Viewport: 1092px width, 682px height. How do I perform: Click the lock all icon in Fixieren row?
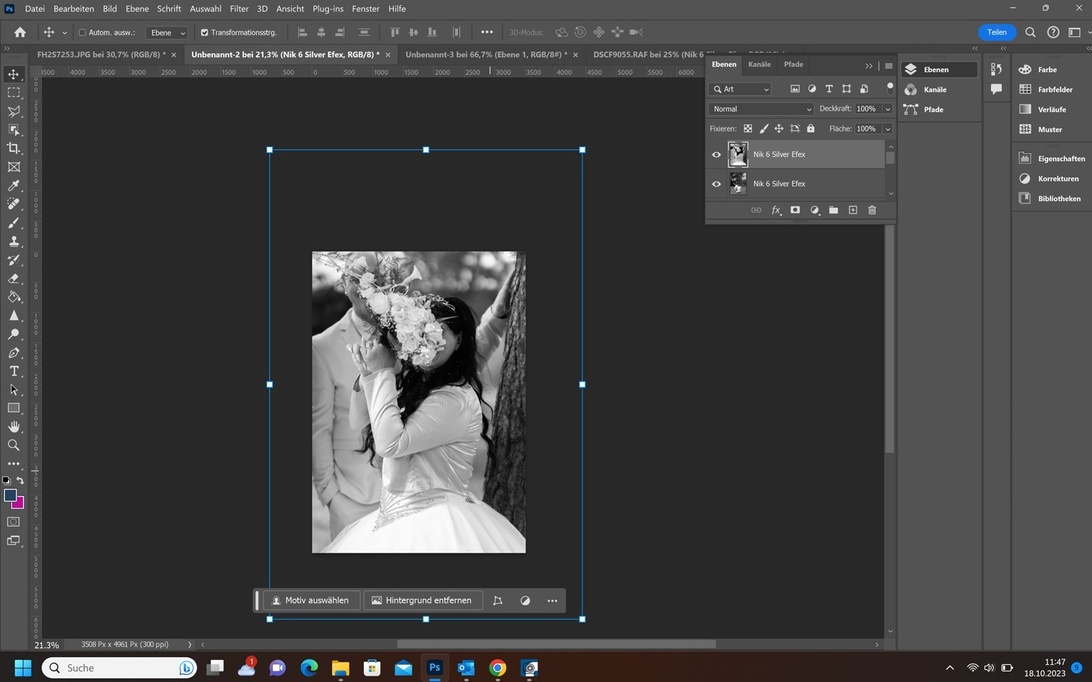(x=810, y=129)
